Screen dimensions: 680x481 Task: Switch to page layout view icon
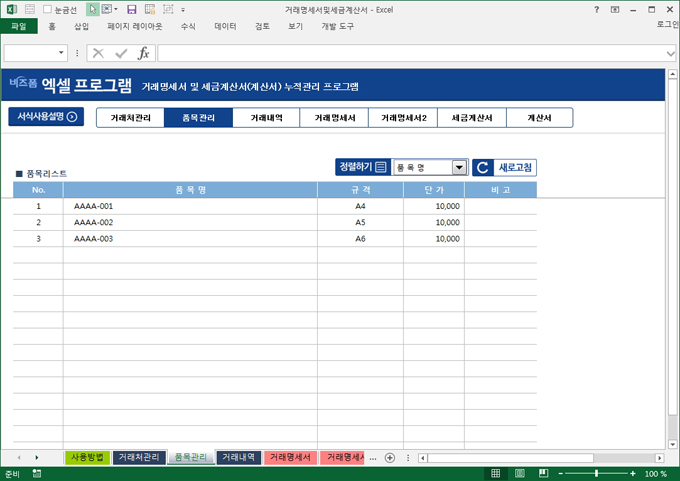click(x=520, y=474)
